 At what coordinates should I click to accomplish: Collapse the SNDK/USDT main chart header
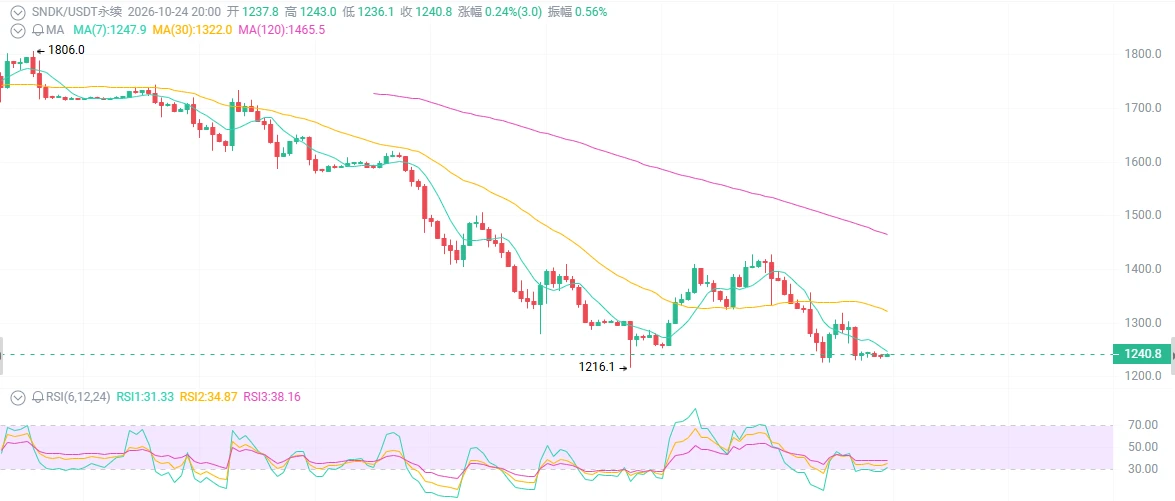pyautogui.click(x=18, y=12)
